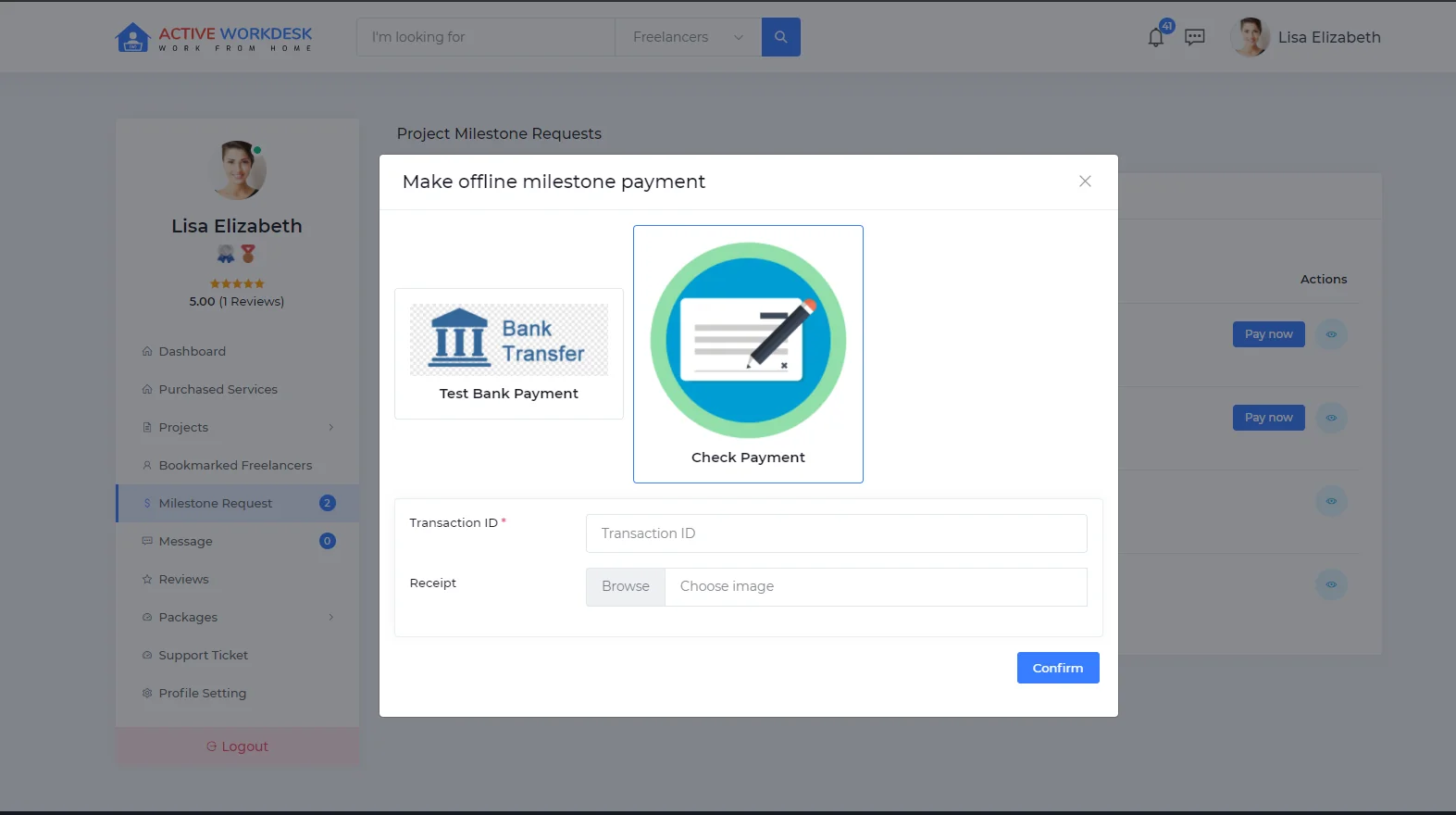Click the last row eye view icon
The height and width of the screenshot is (815, 1456).
1331,584
